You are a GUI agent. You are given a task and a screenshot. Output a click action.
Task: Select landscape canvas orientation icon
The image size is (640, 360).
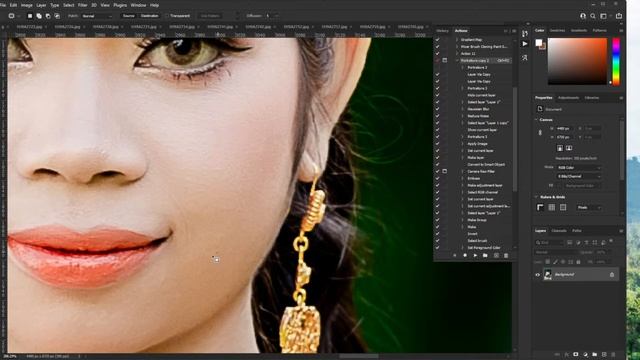(x=569, y=148)
